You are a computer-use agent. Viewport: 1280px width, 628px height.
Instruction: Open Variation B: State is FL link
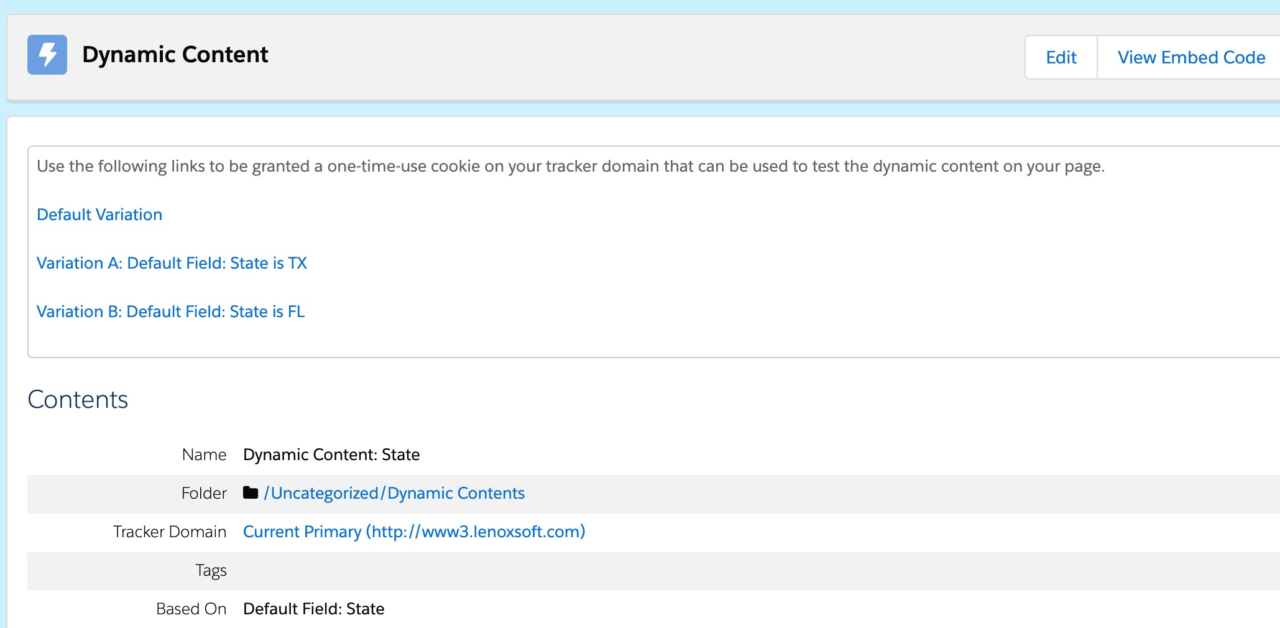171,311
